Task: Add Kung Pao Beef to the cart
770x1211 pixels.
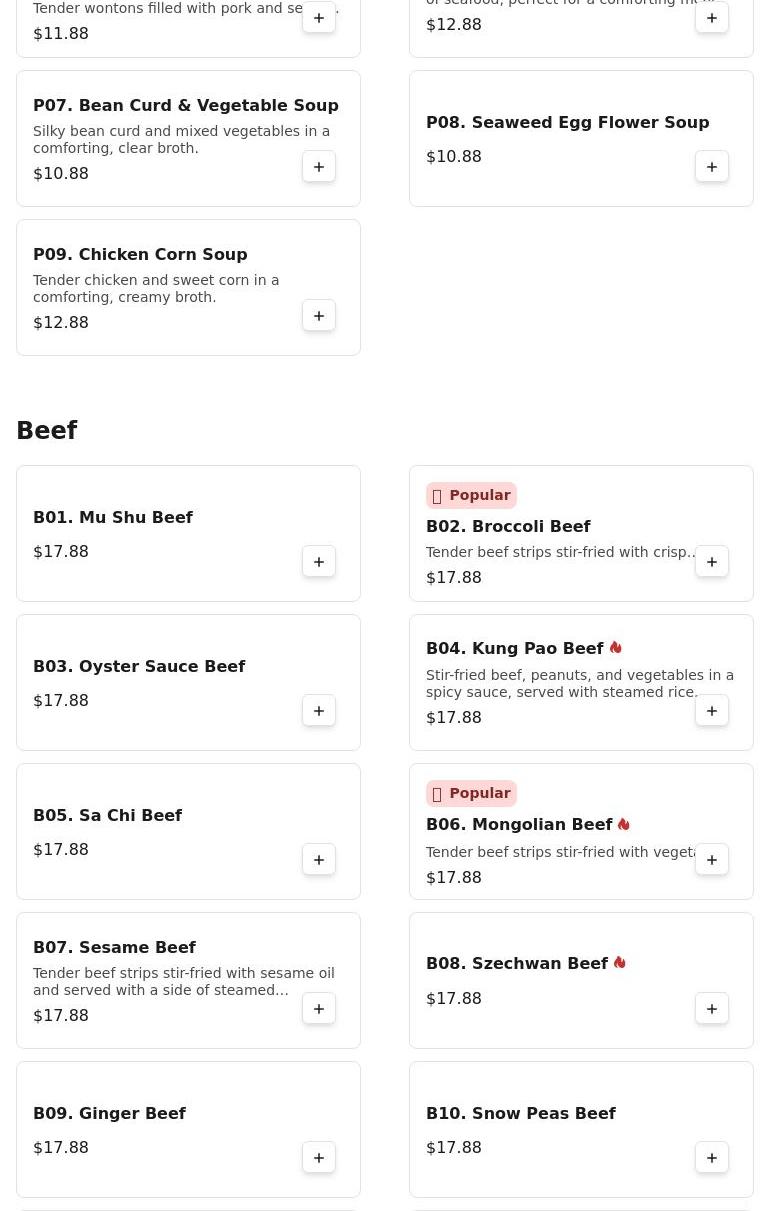Action: point(712,711)
